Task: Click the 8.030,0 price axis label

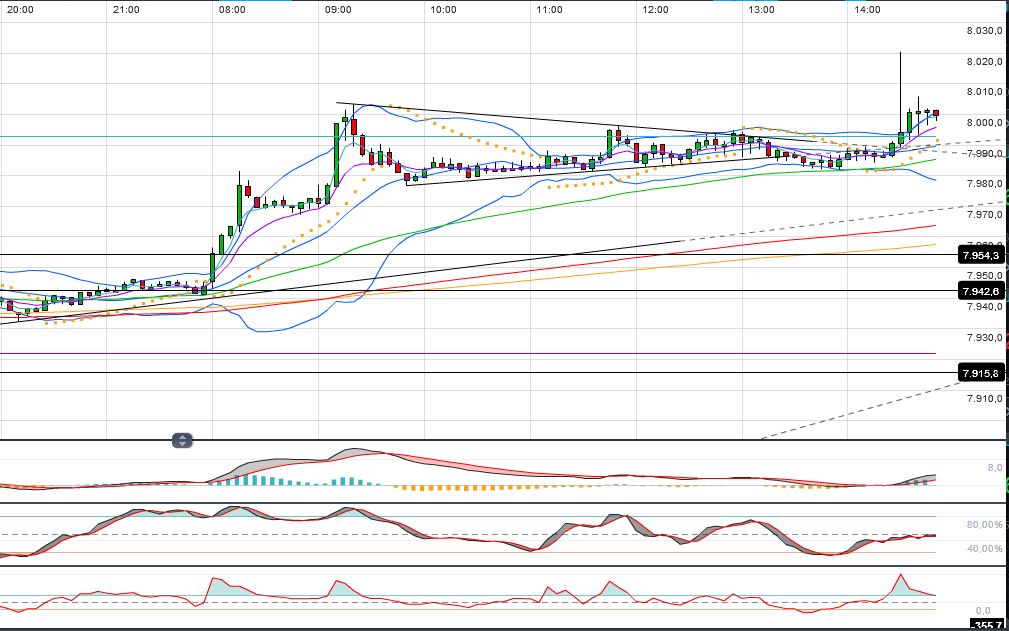Action: point(985,31)
